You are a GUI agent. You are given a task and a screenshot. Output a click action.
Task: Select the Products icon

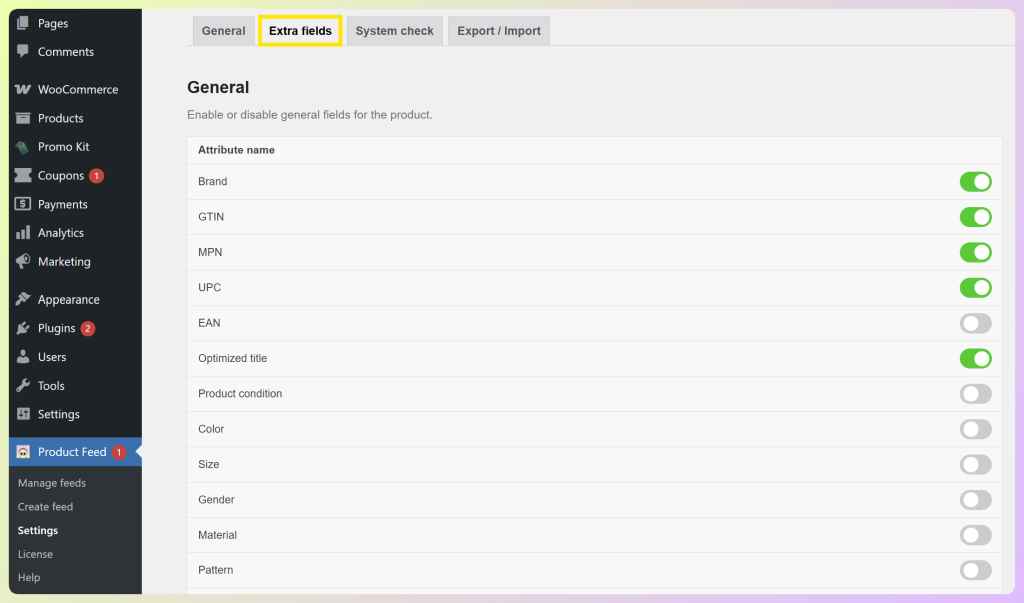[22, 118]
